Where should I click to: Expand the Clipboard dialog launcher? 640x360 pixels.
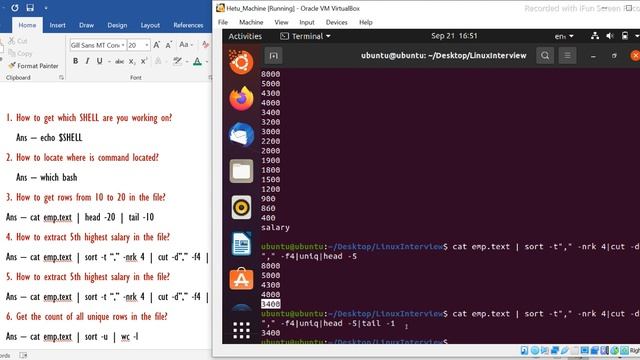61,78
